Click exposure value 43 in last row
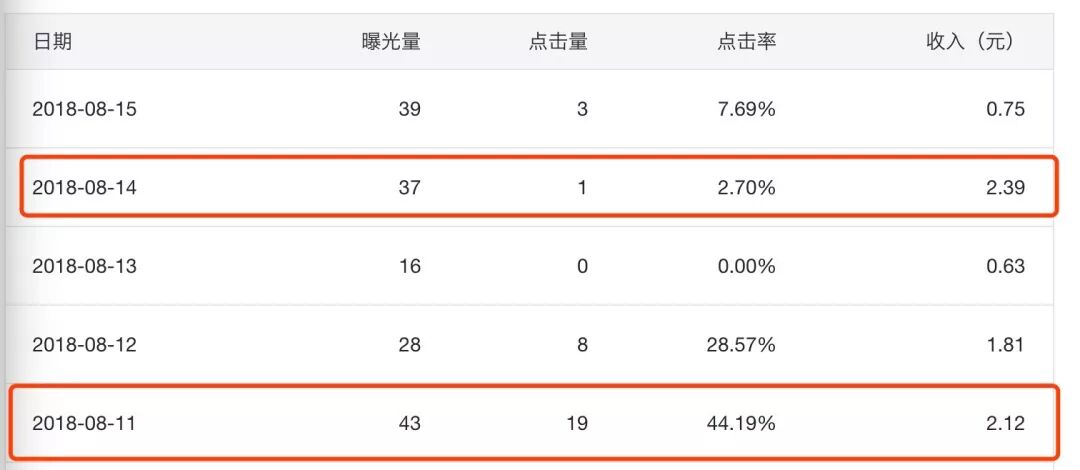This screenshot has height=470, width=1080. coord(409,423)
